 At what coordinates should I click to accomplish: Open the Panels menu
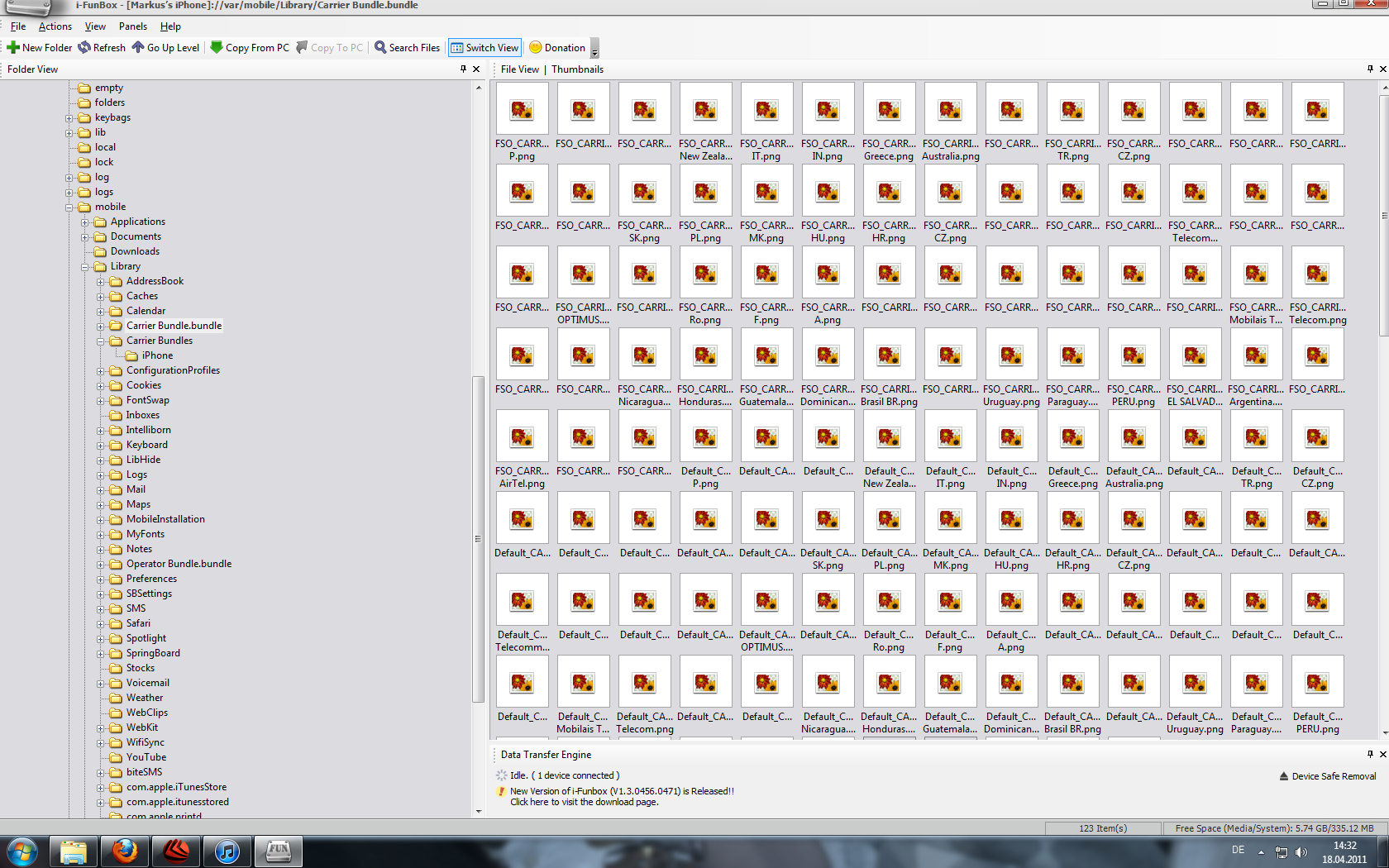[133, 26]
